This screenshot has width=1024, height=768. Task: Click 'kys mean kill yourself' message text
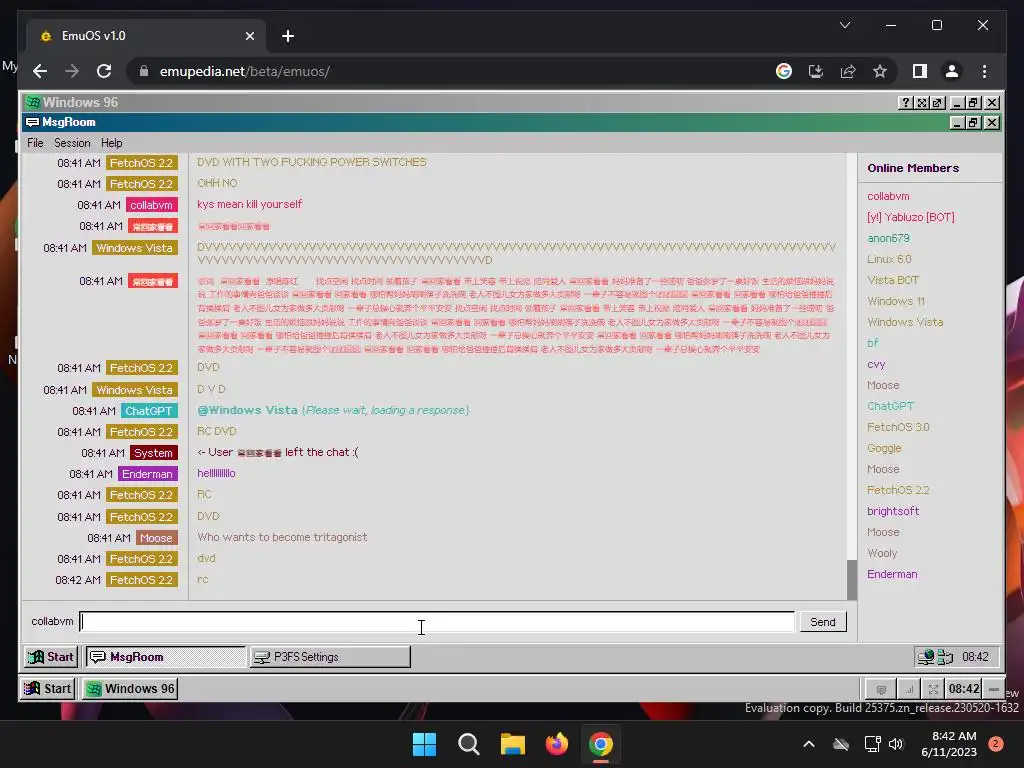[249, 204]
